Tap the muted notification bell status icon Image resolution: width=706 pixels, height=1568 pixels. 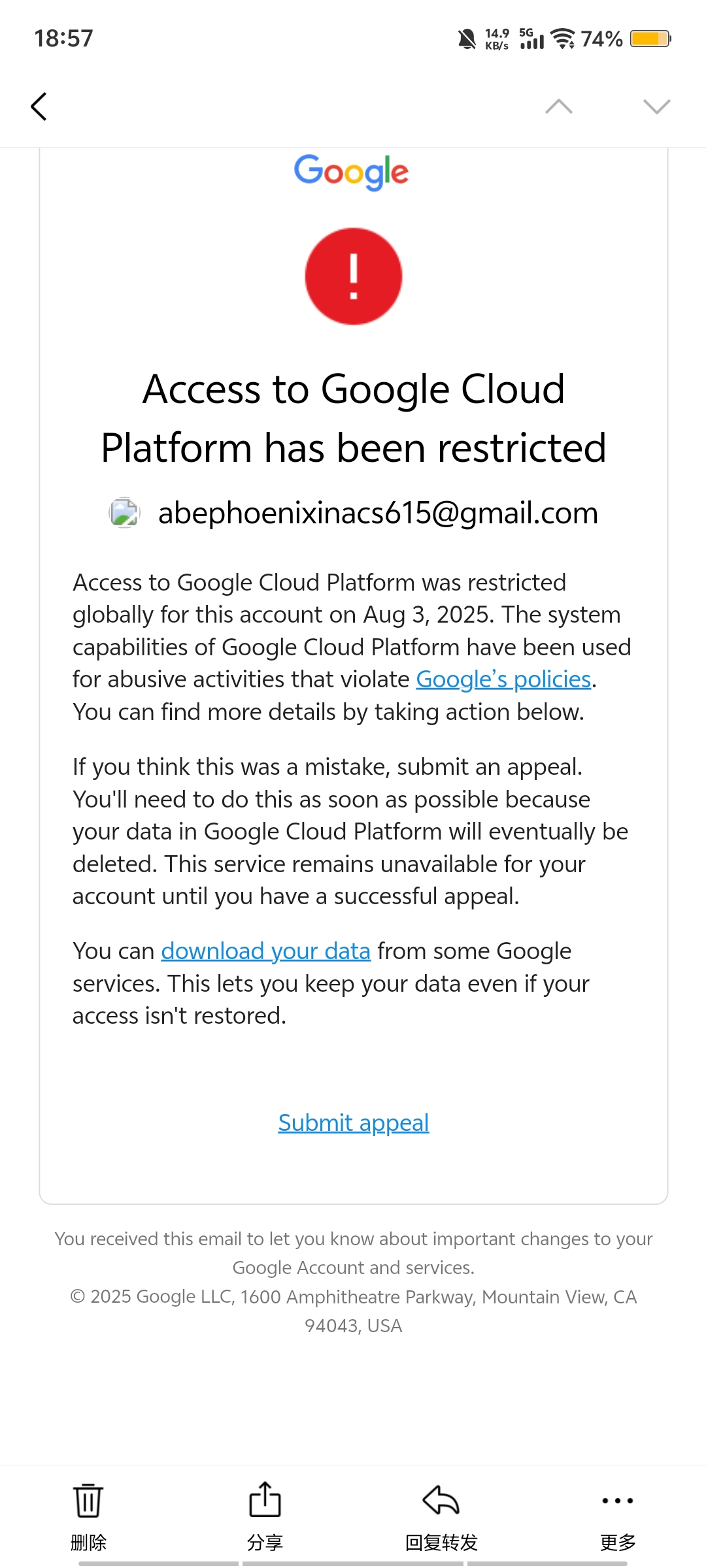coord(467,39)
